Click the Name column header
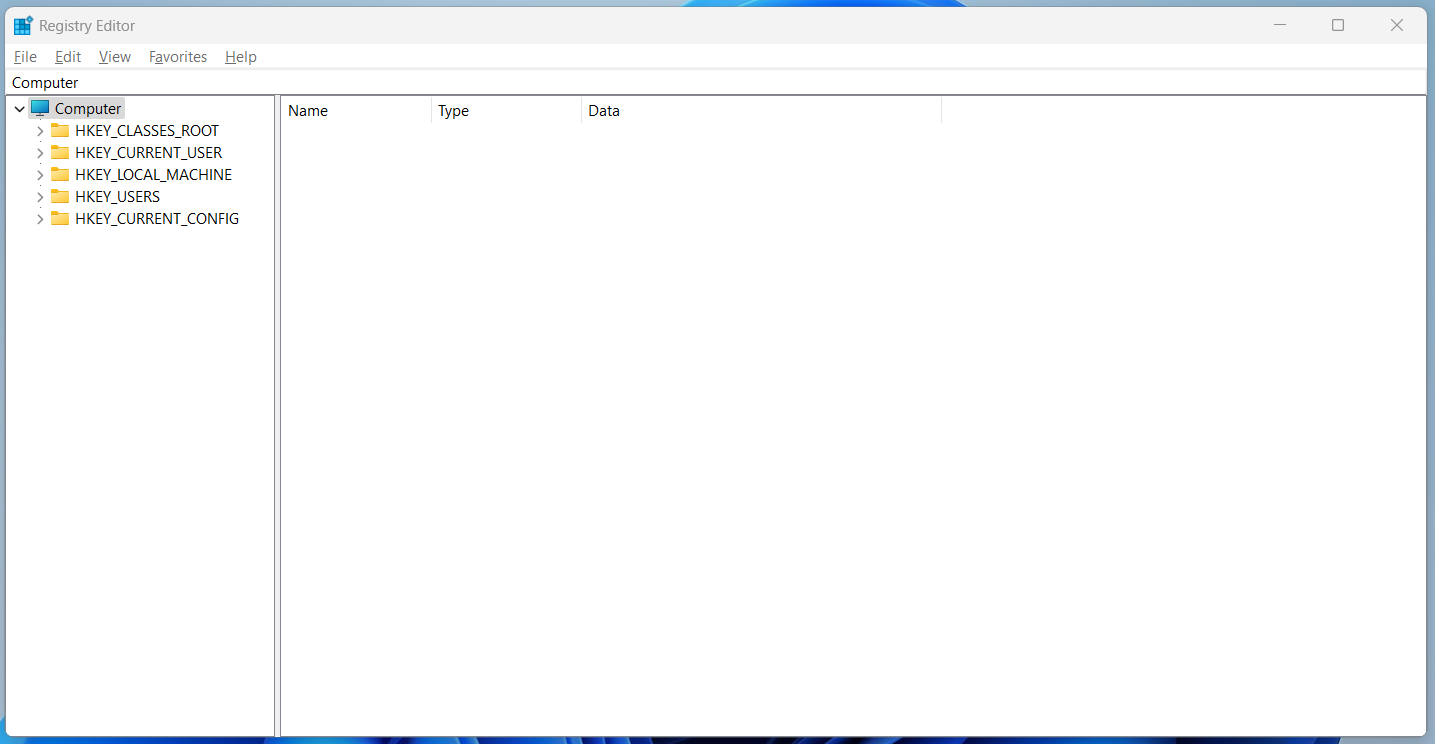 [356, 111]
